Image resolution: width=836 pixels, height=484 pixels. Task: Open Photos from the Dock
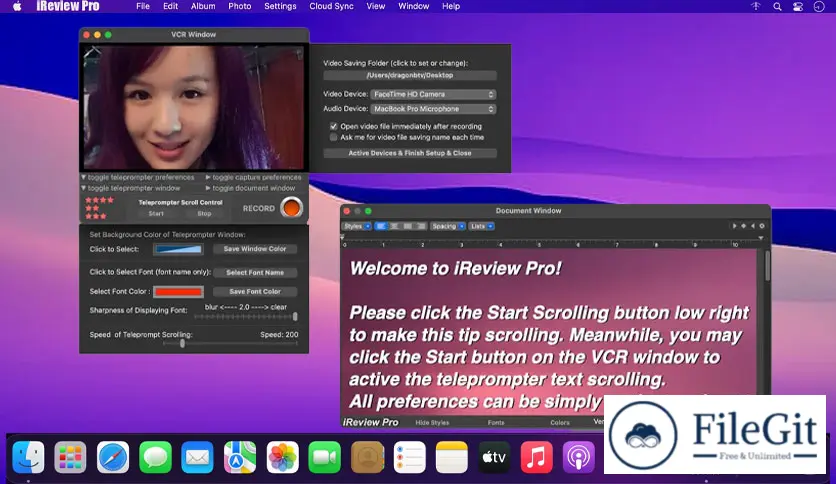pyautogui.click(x=283, y=457)
